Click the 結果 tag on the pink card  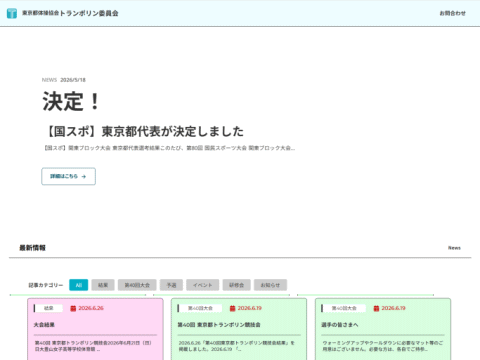pyautogui.click(x=49, y=308)
